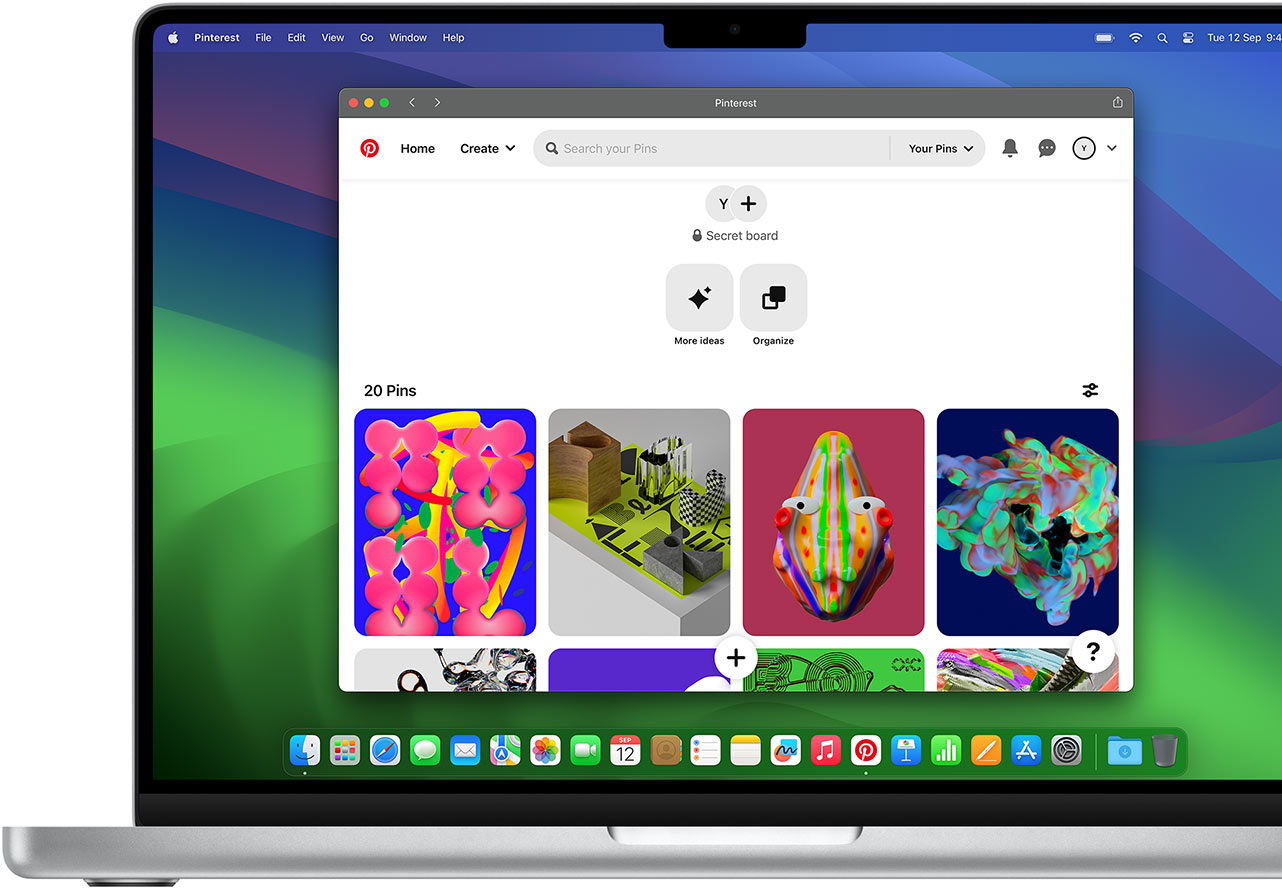Expand the accounts chevron beside profile
The height and width of the screenshot is (890, 1282).
(1112, 148)
